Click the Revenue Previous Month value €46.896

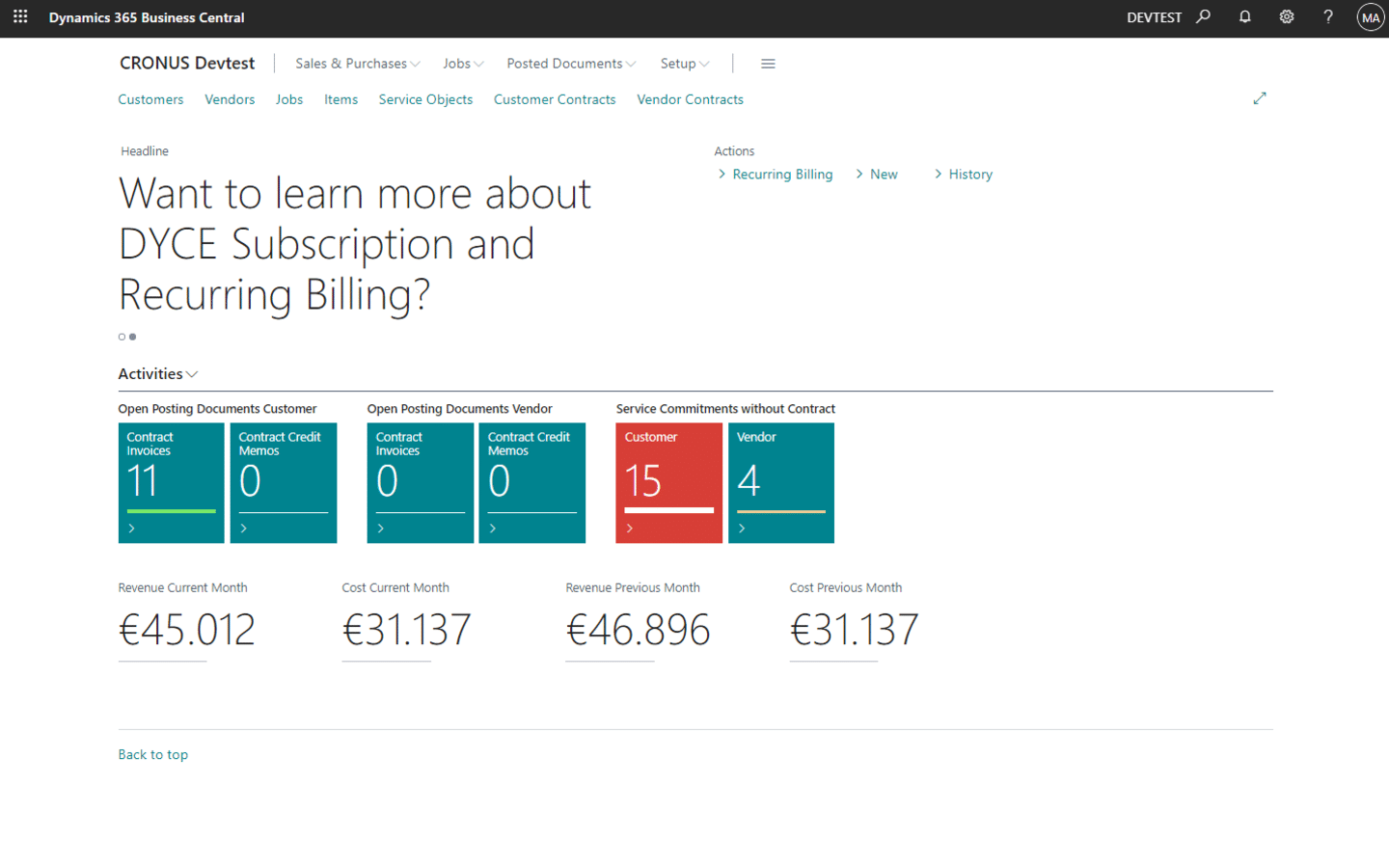tap(638, 630)
